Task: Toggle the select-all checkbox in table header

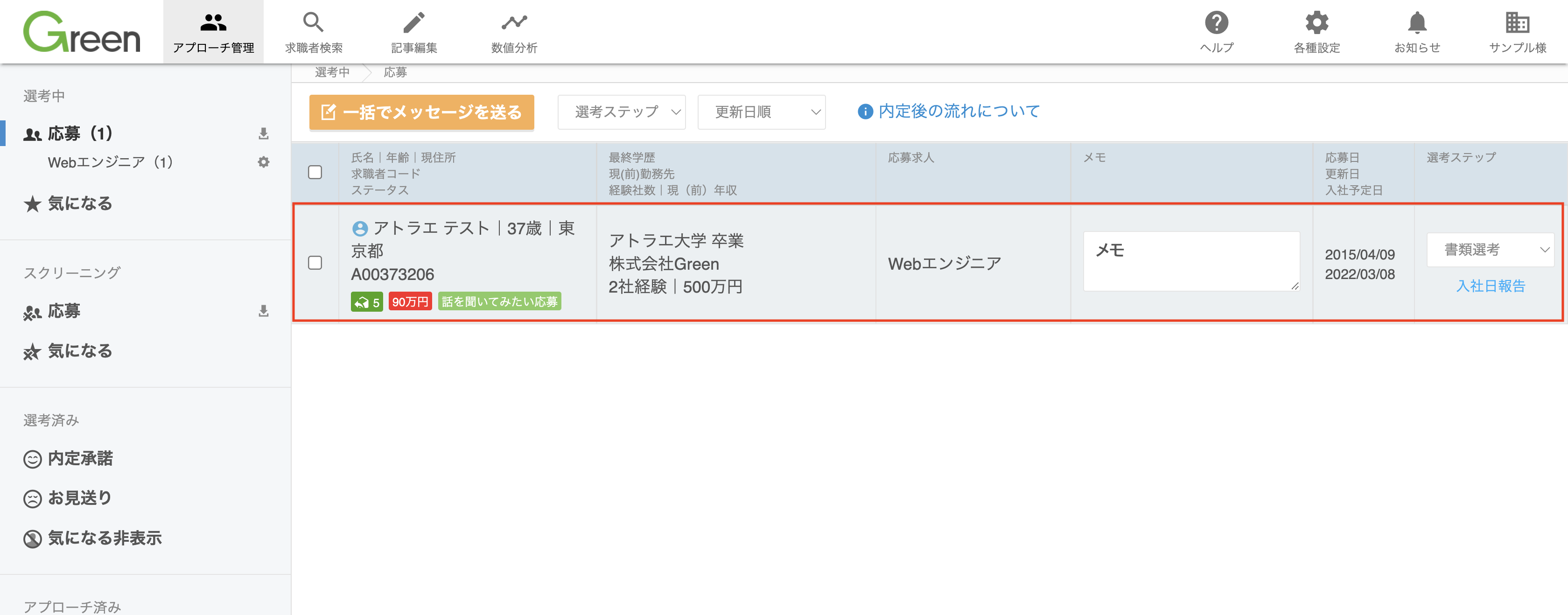Action: (315, 172)
